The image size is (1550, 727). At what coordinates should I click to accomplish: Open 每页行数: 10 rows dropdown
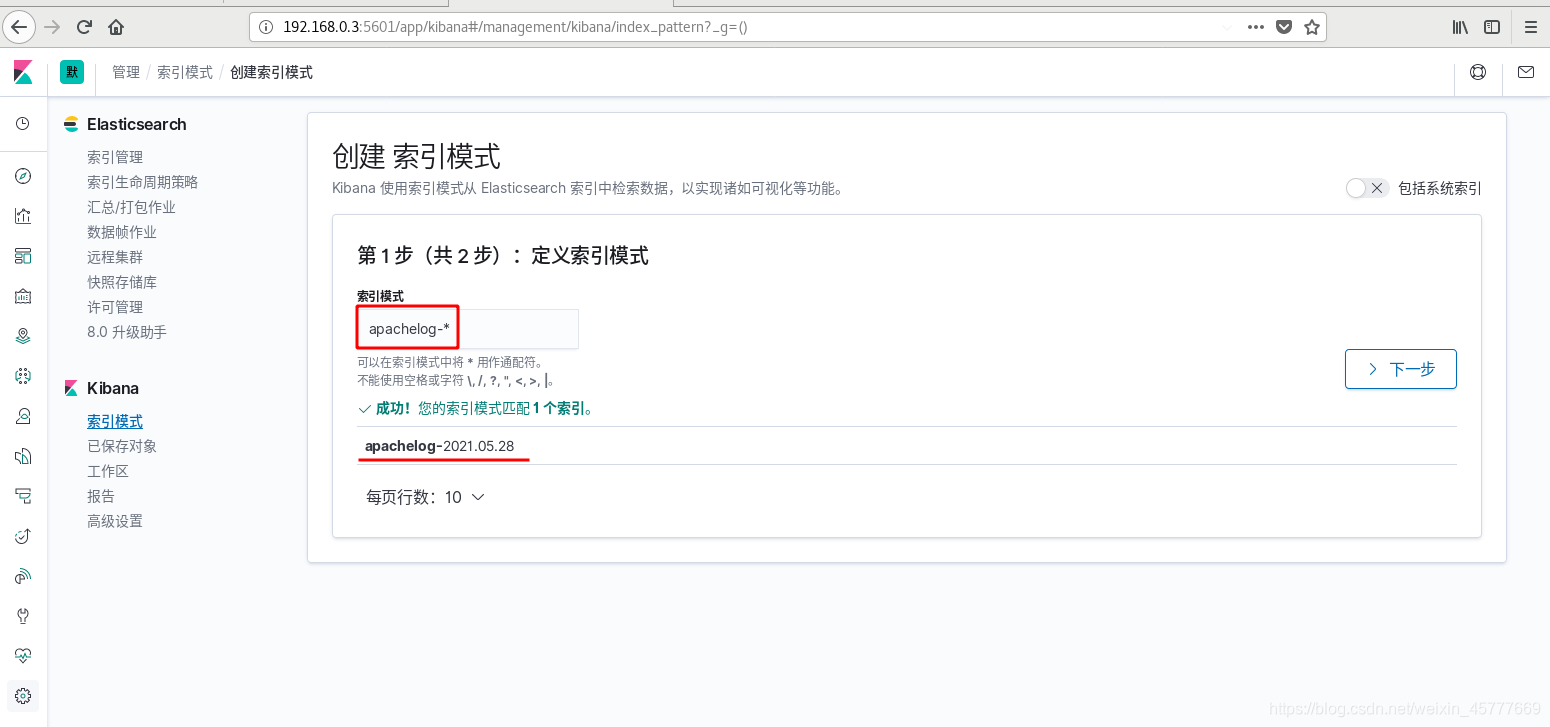pyautogui.click(x=425, y=497)
